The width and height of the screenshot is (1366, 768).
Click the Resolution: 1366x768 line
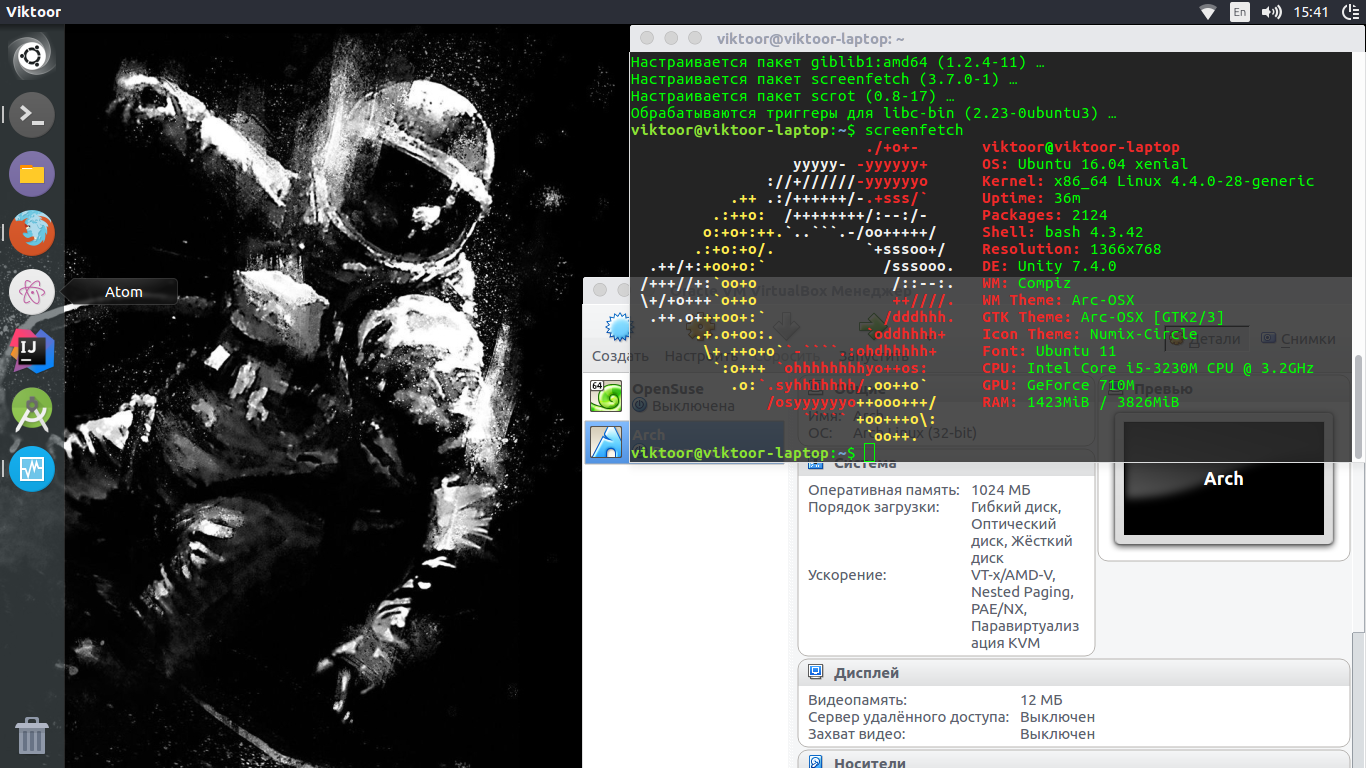(1071, 249)
